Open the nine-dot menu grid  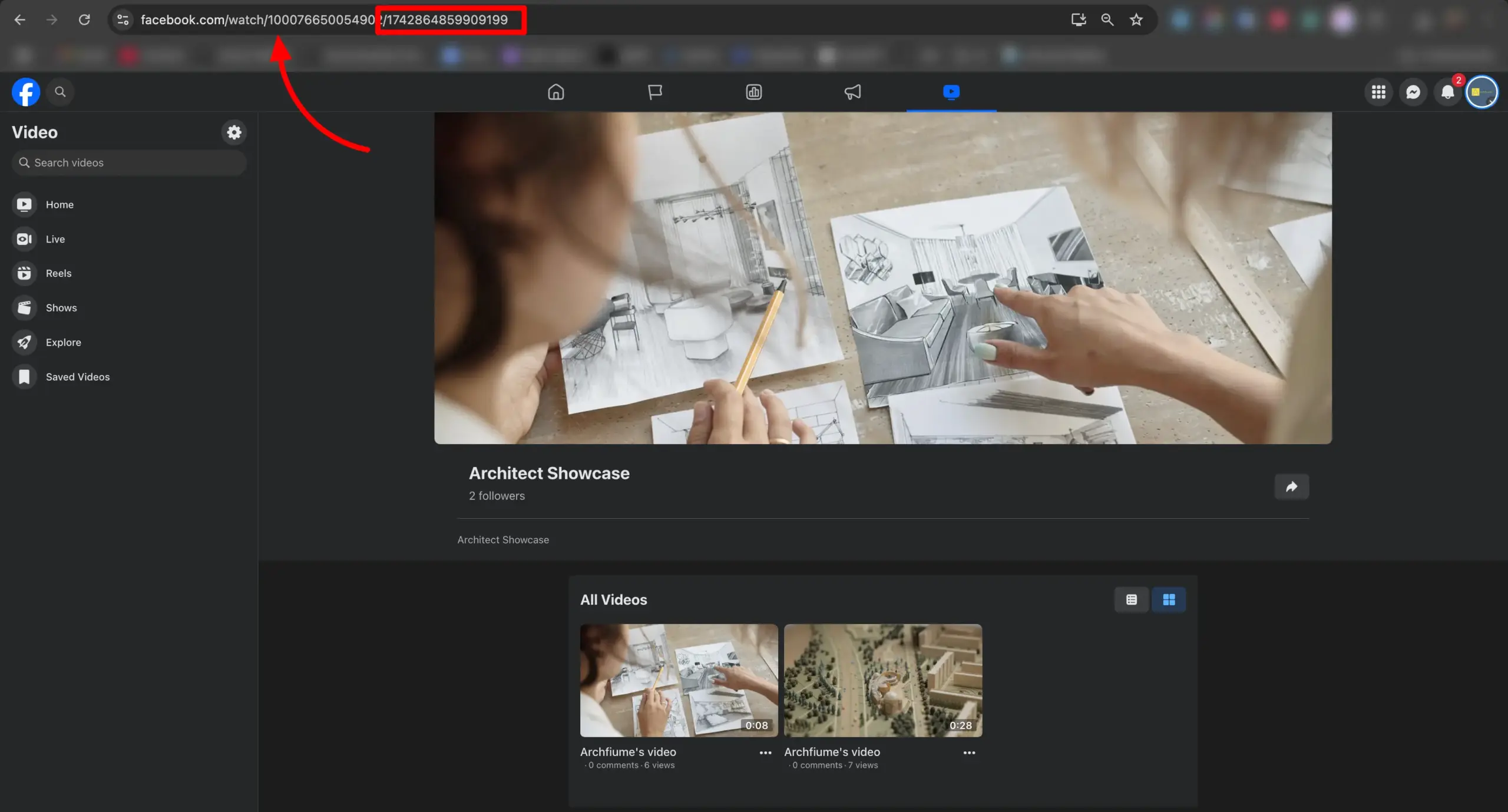(1378, 92)
